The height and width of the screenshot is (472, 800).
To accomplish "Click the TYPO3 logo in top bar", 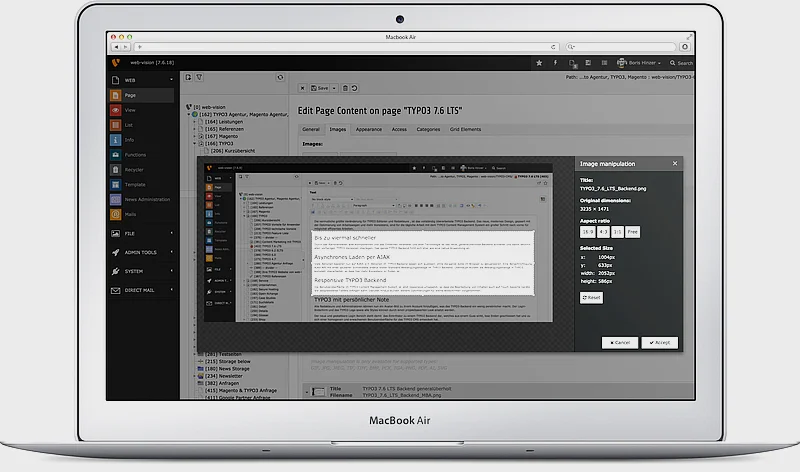I will (116, 63).
